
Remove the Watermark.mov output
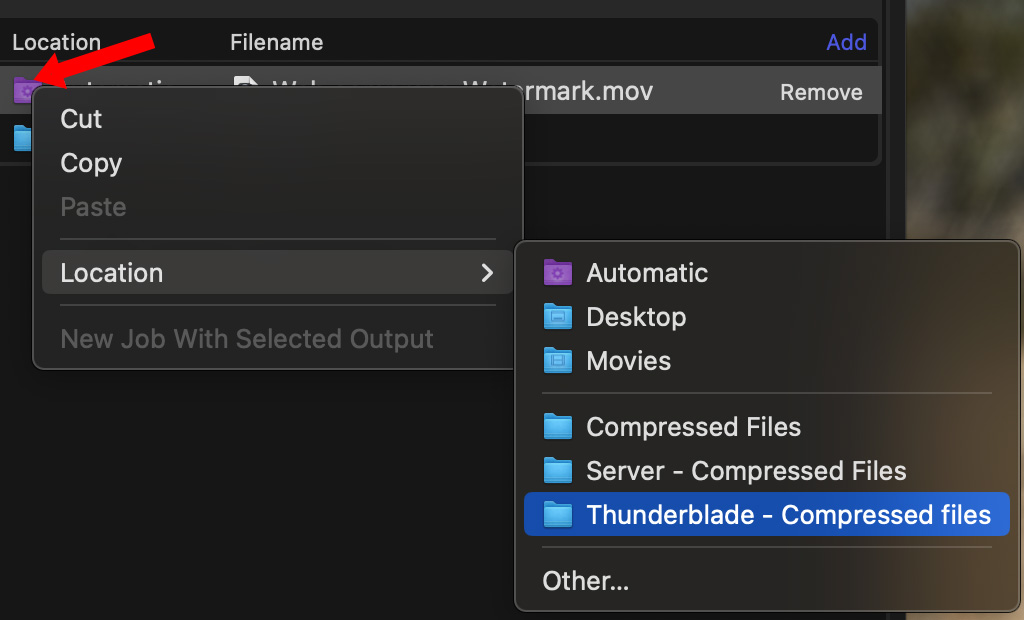pos(821,92)
